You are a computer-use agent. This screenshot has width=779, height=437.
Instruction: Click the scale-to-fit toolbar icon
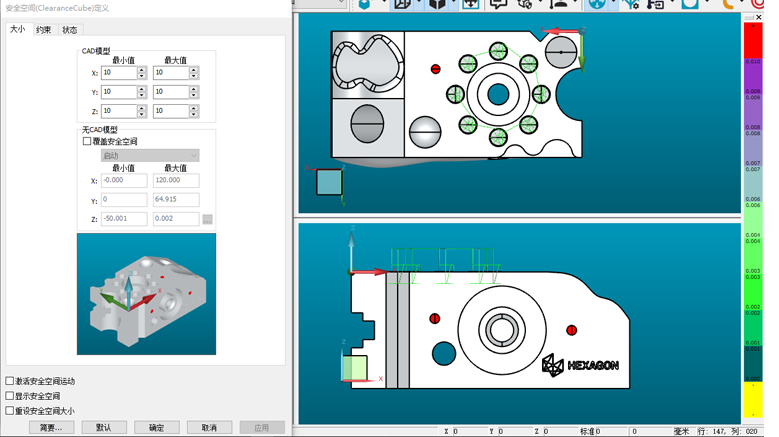[x=468, y=4]
